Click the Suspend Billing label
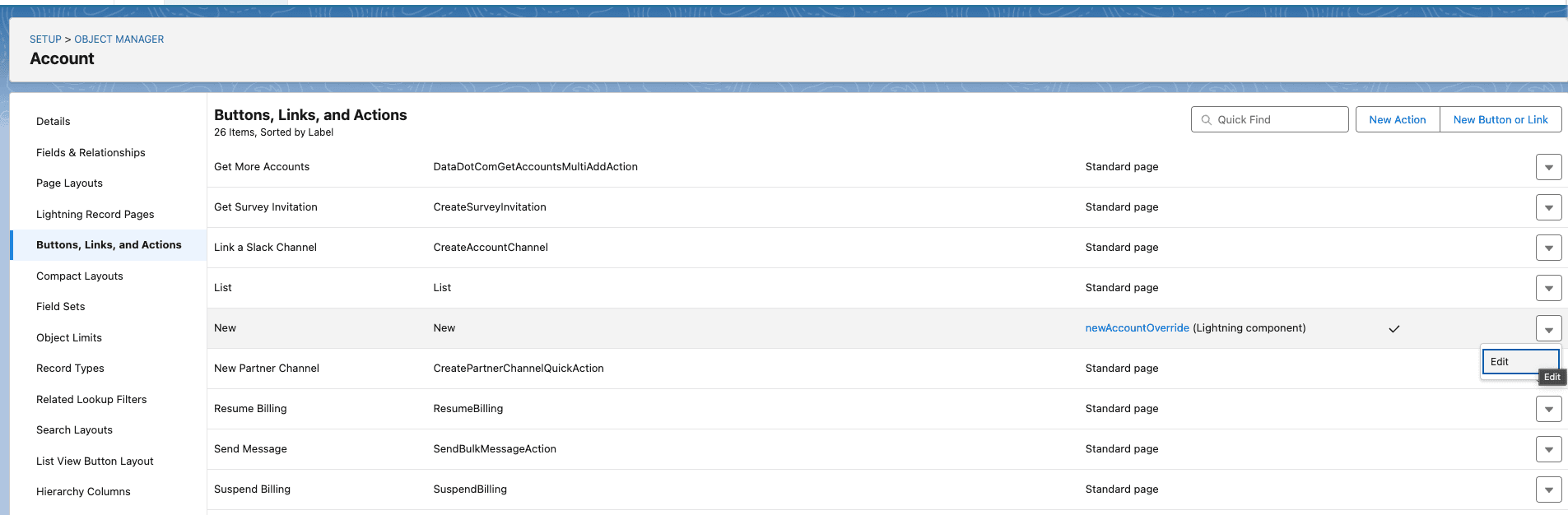Image resolution: width=1568 pixels, height=515 pixels. pos(252,489)
